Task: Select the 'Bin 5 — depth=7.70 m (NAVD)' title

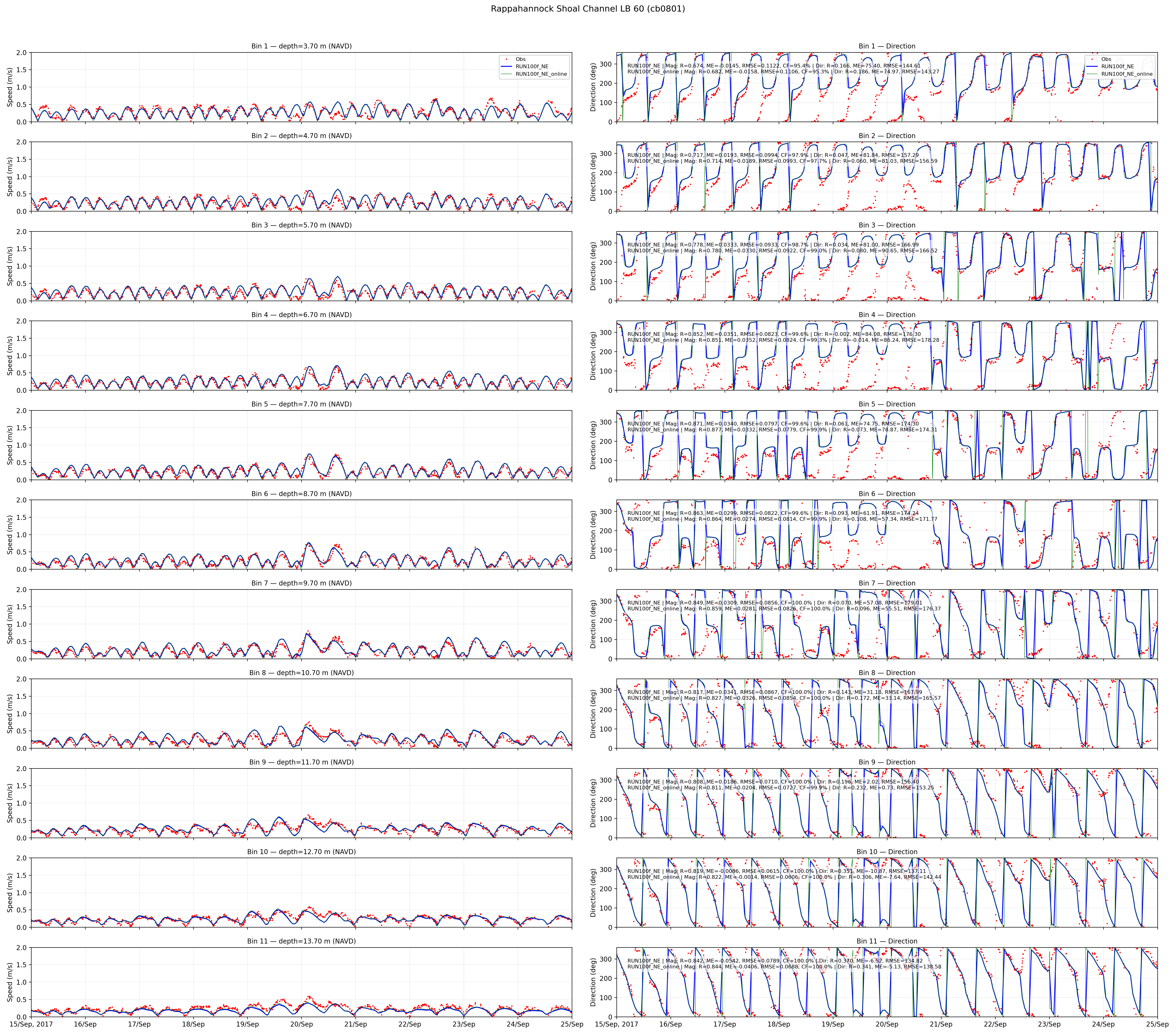Action: tap(302, 404)
